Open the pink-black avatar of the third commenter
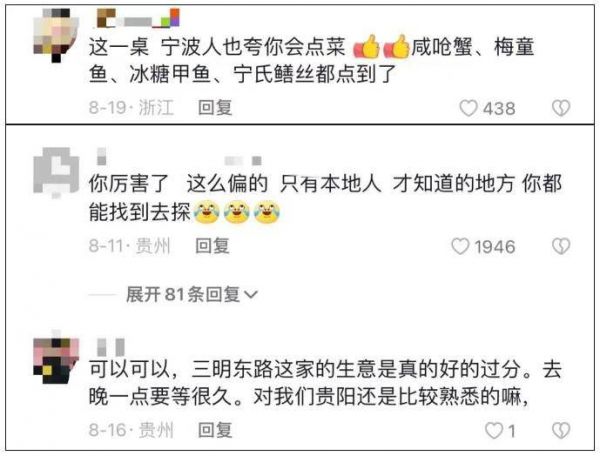The height and width of the screenshot is (456, 600). (56, 358)
